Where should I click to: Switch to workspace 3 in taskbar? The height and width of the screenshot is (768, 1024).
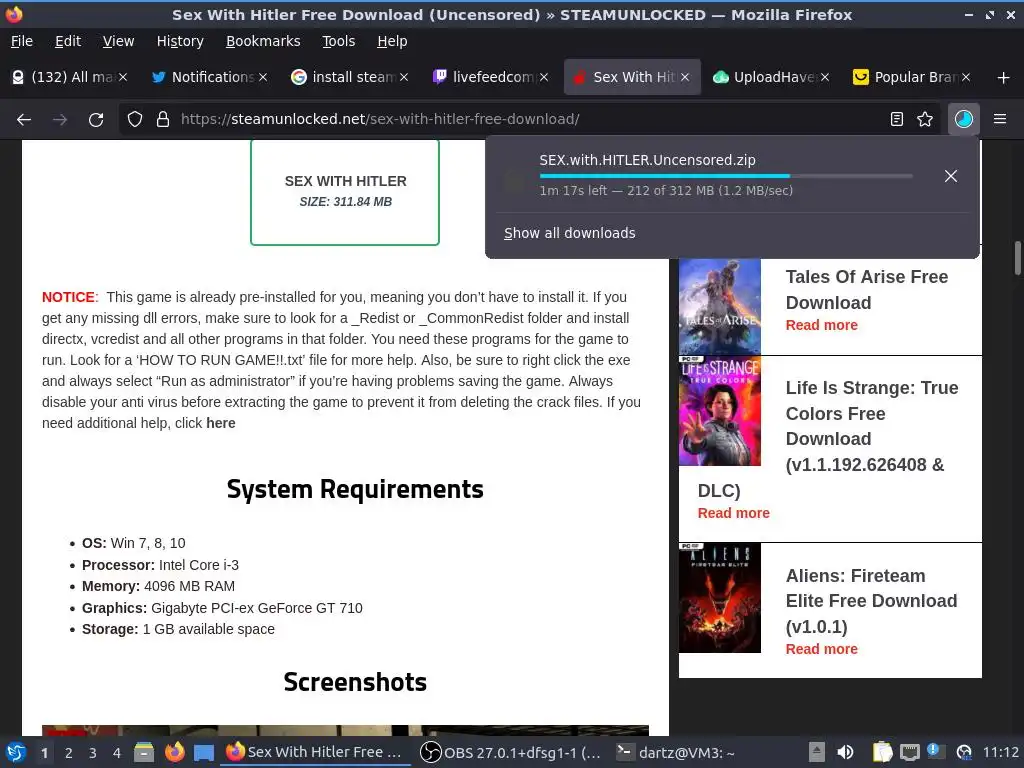coord(93,753)
